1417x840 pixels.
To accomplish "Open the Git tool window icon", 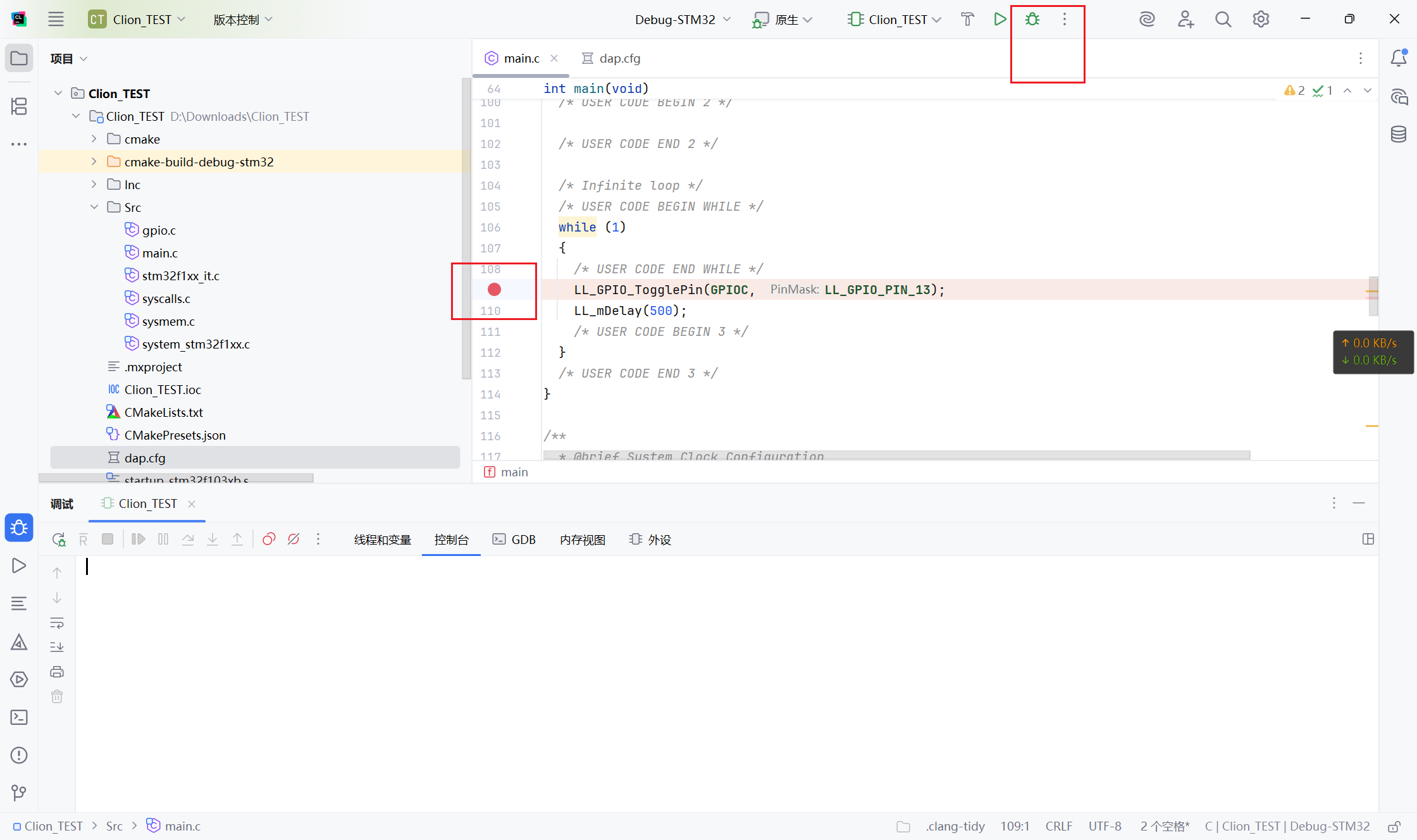I will (x=19, y=793).
